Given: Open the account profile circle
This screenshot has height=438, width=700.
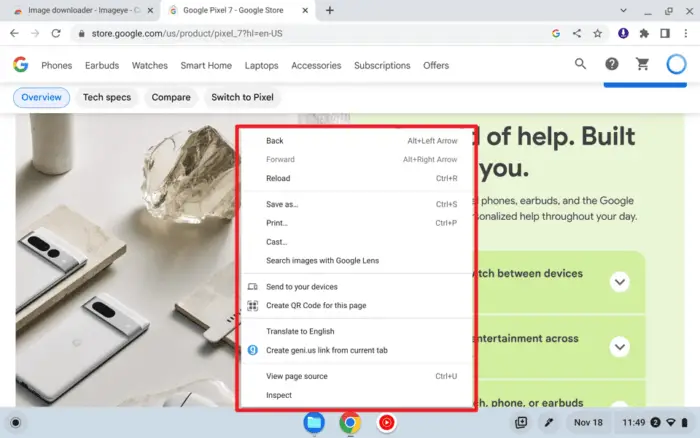Looking at the screenshot, I should (x=676, y=64).
